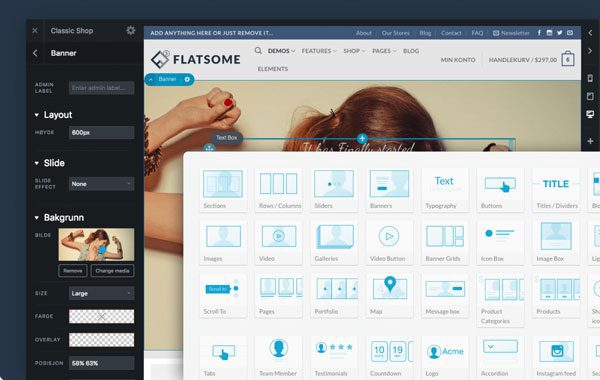Screen dimensions: 600x380
Task: Add the Buttons element
Action: 501,189
